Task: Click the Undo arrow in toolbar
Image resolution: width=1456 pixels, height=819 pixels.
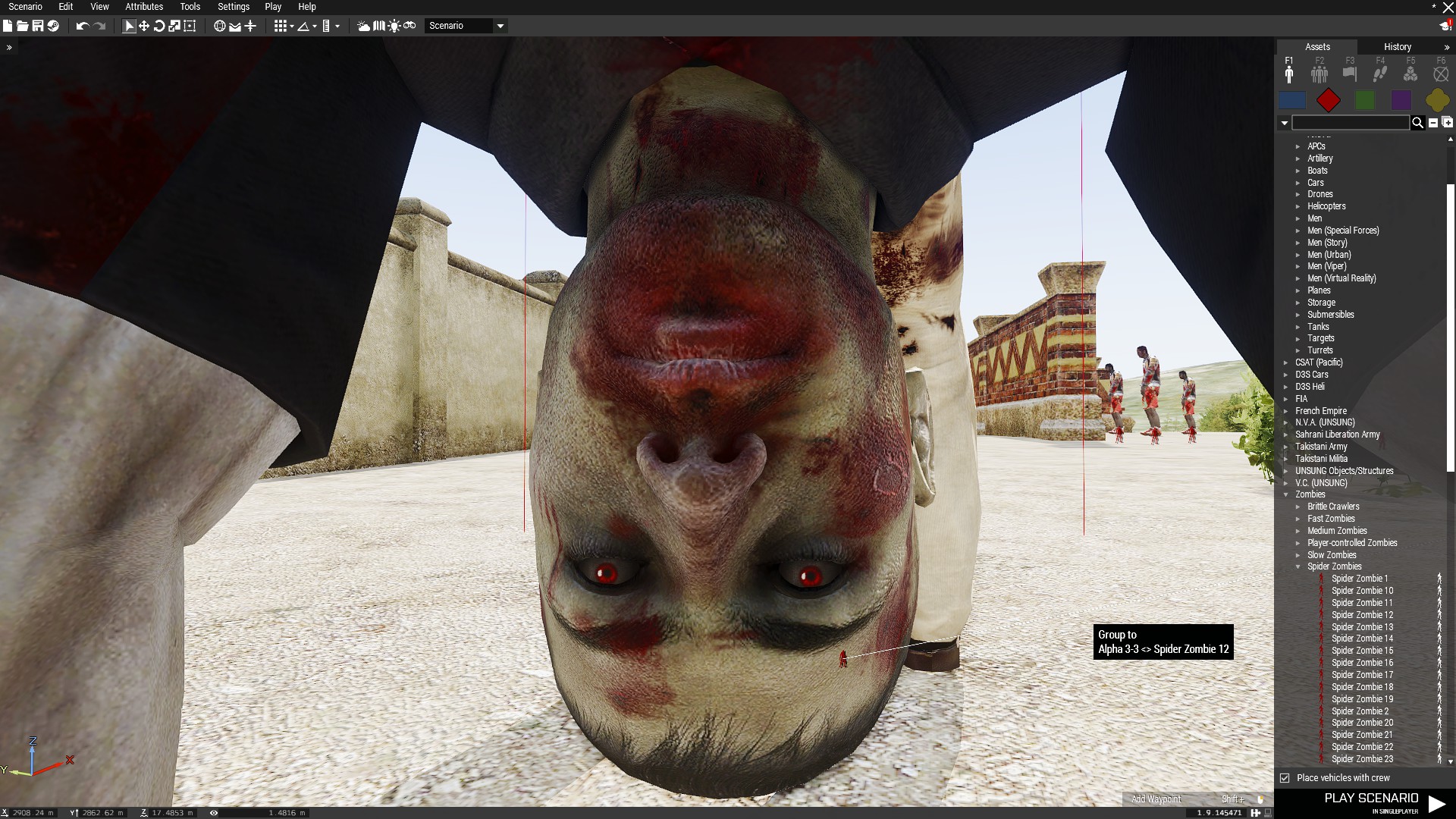Action: (x=82, y=26)
